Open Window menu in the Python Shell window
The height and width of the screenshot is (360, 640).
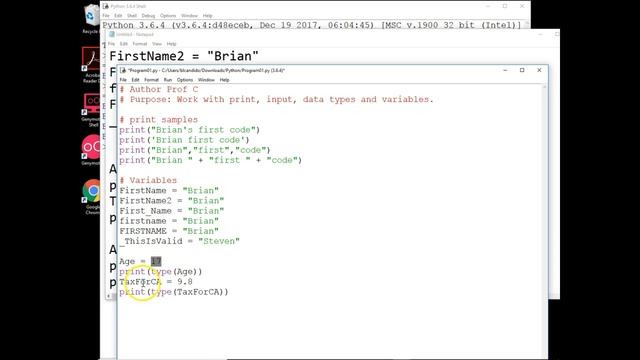tap(189, 16)
